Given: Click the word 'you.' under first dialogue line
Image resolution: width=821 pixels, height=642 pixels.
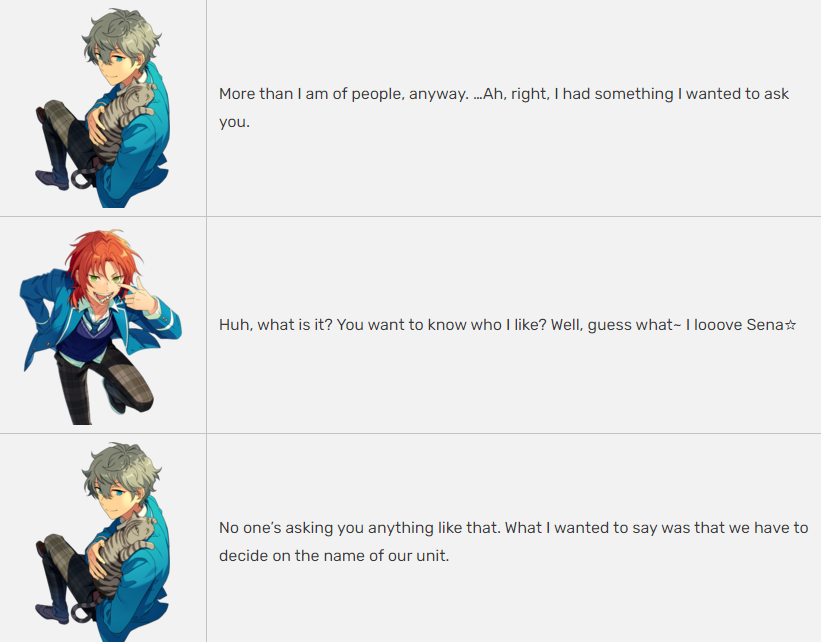Looking at the screenshot, I should (234, 123).
